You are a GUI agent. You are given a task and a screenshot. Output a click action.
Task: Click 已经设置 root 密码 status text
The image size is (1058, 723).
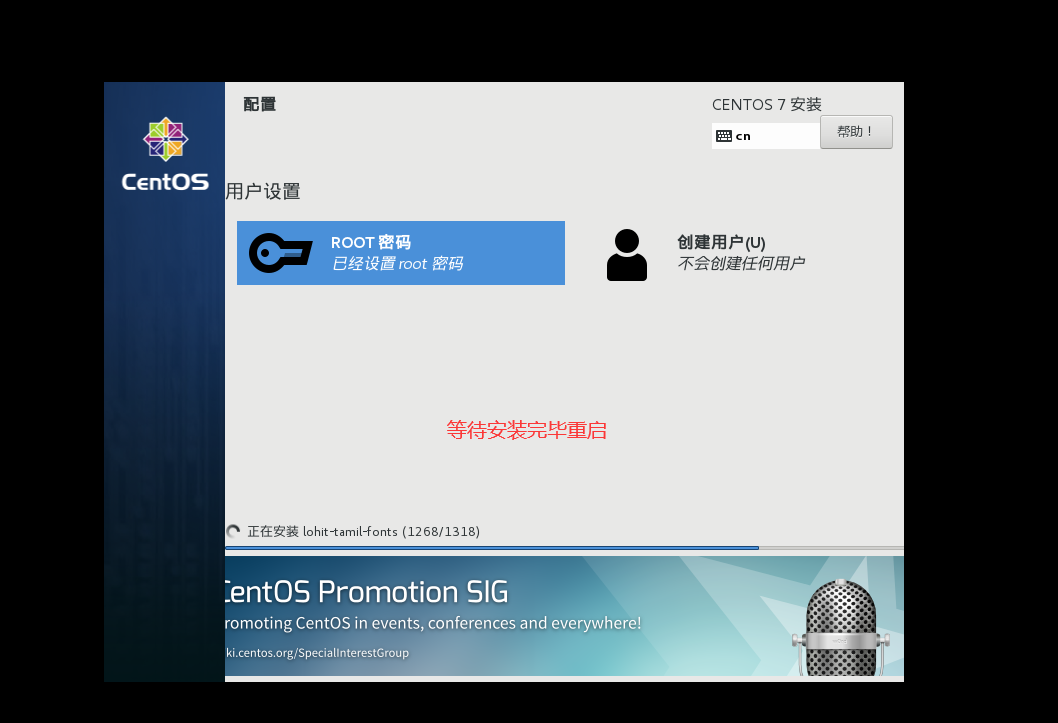tap(397, 264)
